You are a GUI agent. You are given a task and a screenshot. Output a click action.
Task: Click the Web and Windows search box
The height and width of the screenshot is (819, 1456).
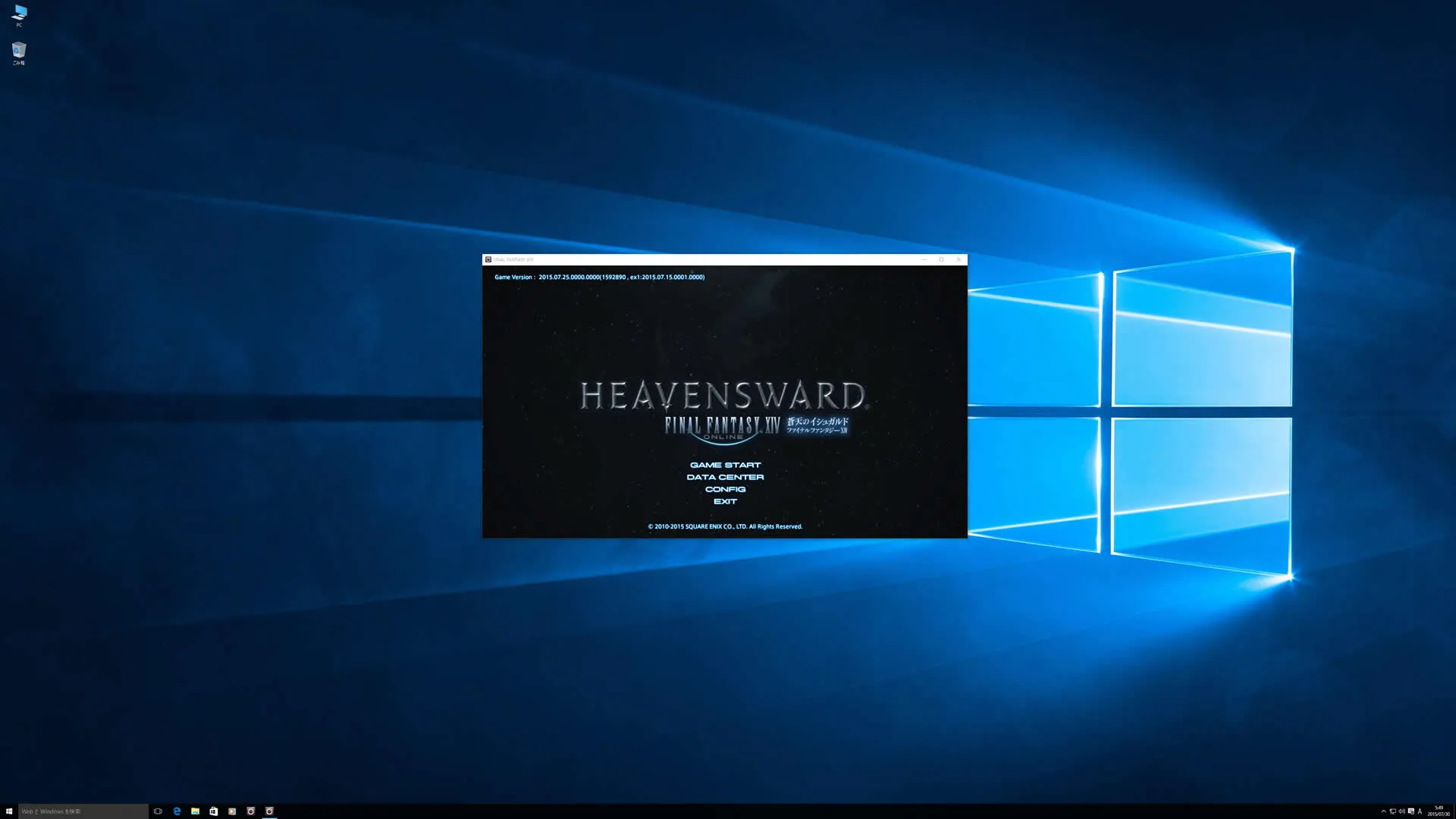pos(83,811)
